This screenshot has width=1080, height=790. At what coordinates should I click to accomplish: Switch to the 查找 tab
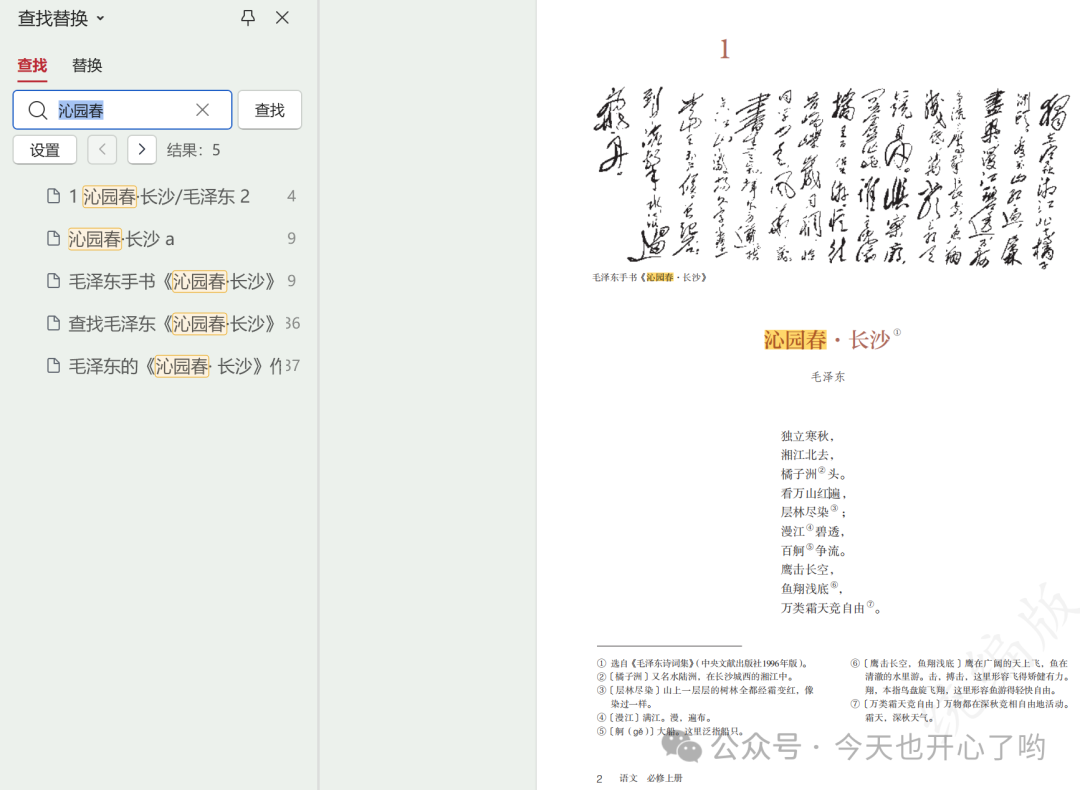[32, 65]
